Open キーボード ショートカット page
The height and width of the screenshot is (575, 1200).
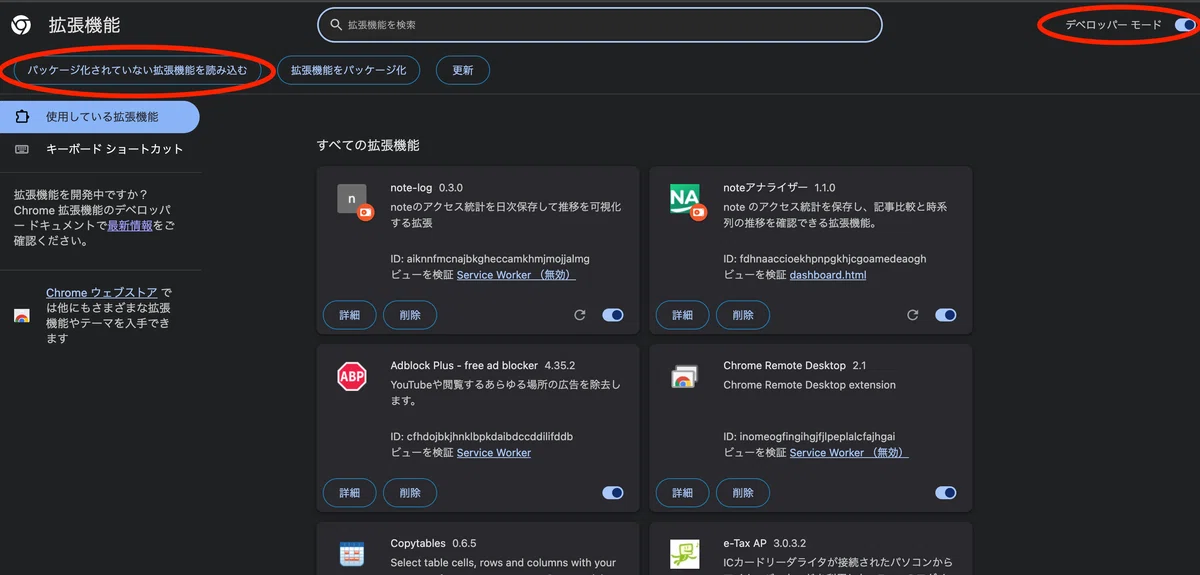(x=100, y=149)
